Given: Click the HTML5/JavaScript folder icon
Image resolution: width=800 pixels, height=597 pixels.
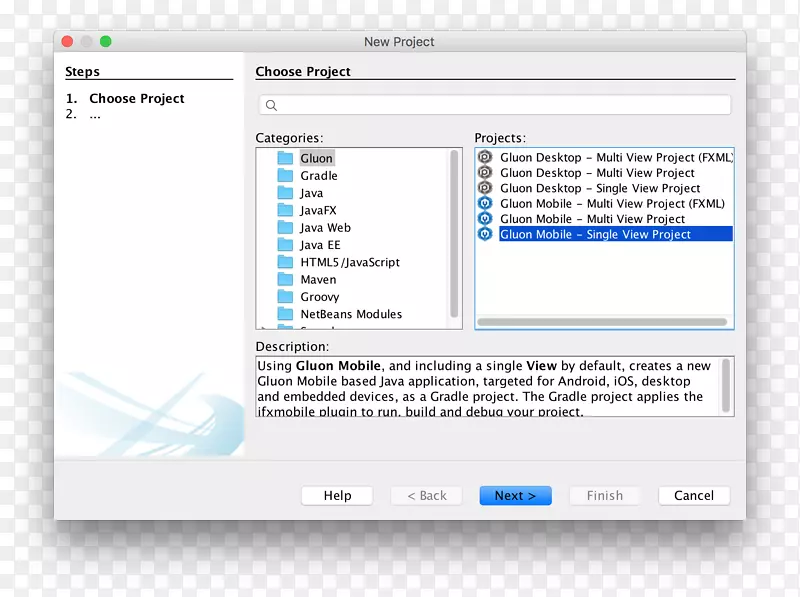Looking at the screenshot, I should pyautogui.click(x=286, y=262).
